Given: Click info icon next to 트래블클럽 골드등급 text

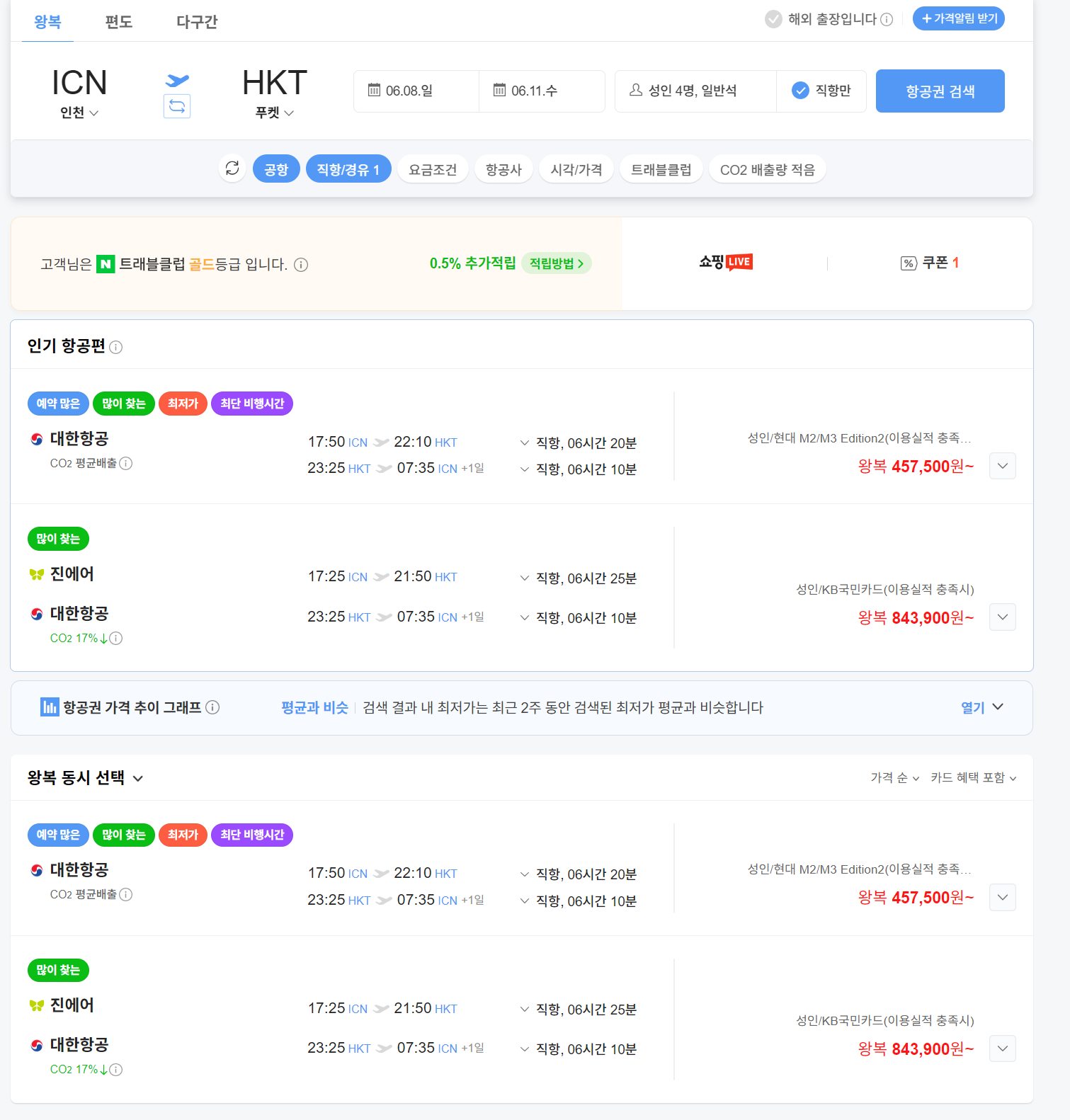Looking at the screenshot, I should pos(301,265).
